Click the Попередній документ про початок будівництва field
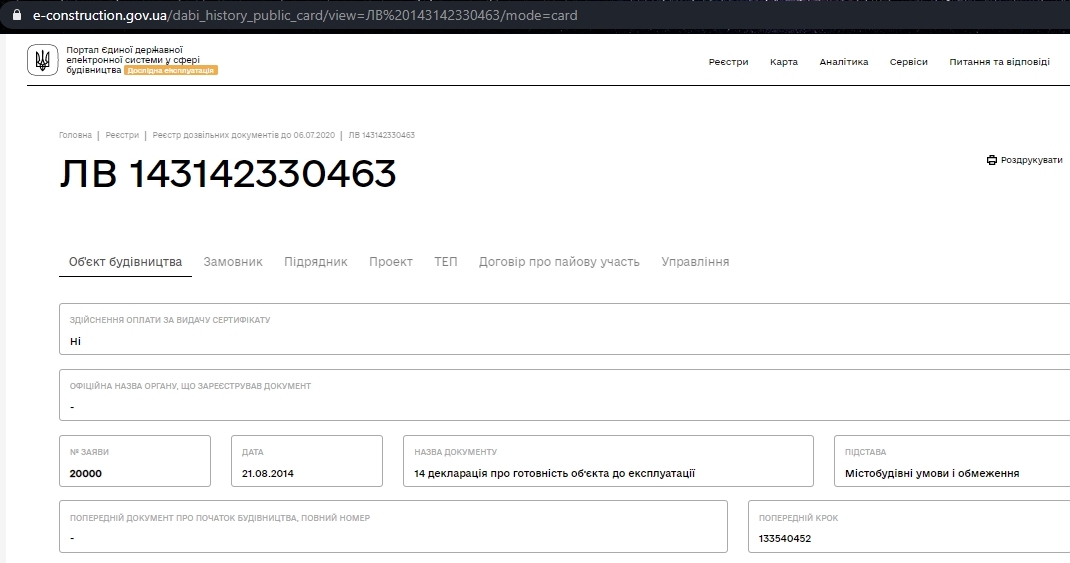 tap(393, 527)
